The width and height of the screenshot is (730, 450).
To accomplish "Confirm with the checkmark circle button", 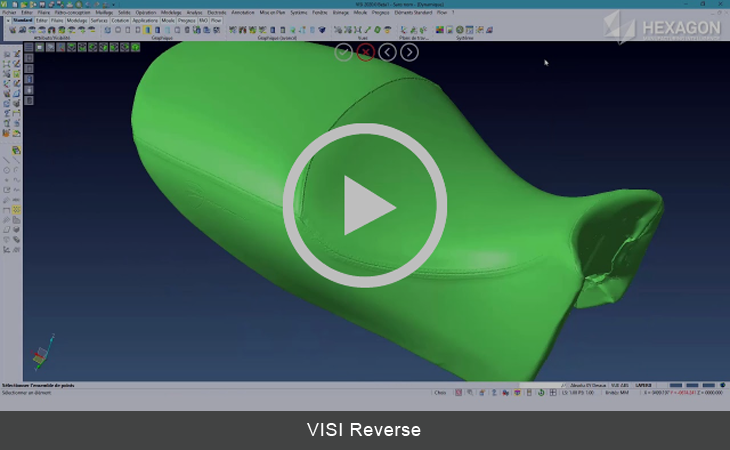I will coord(344,52).
